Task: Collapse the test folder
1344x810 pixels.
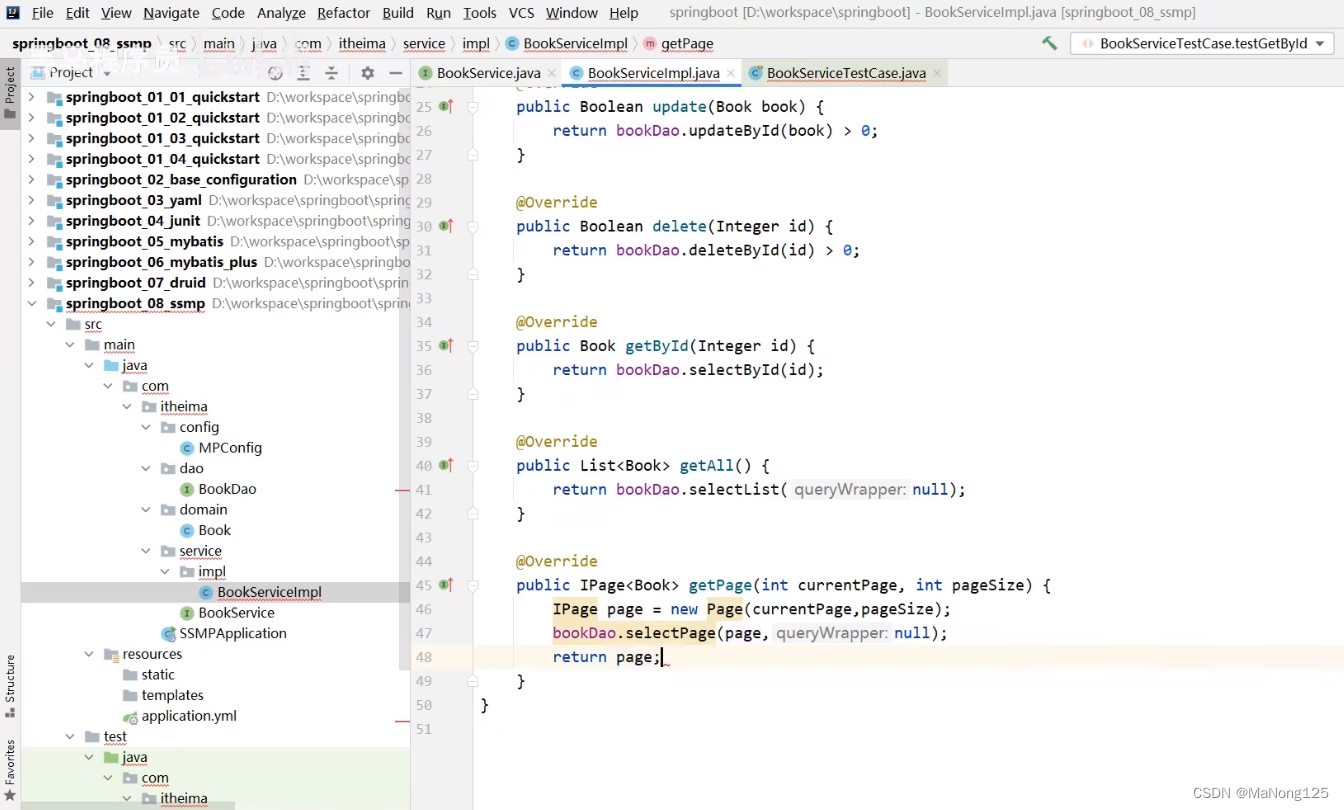Action: pos(70,736)
